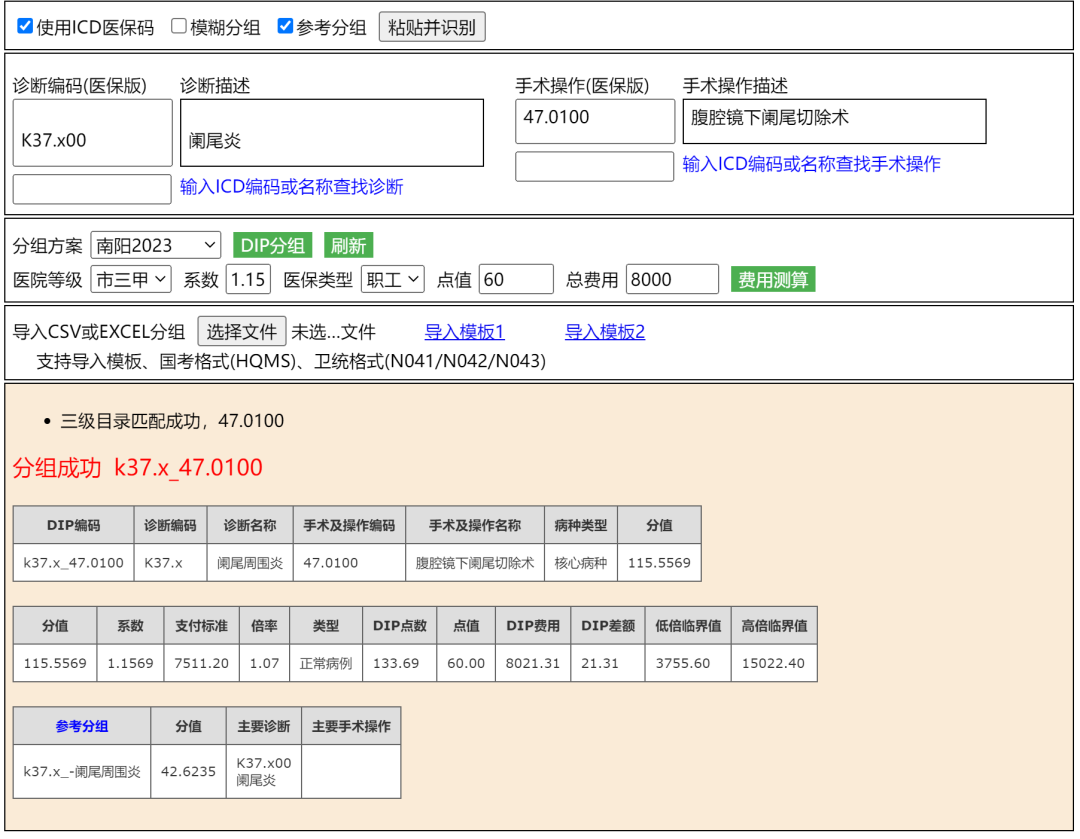Expand the 医院等级 市三甲 dropdown
The image size is (1080, 839).
pyautogui.click(x=131, y=280)
